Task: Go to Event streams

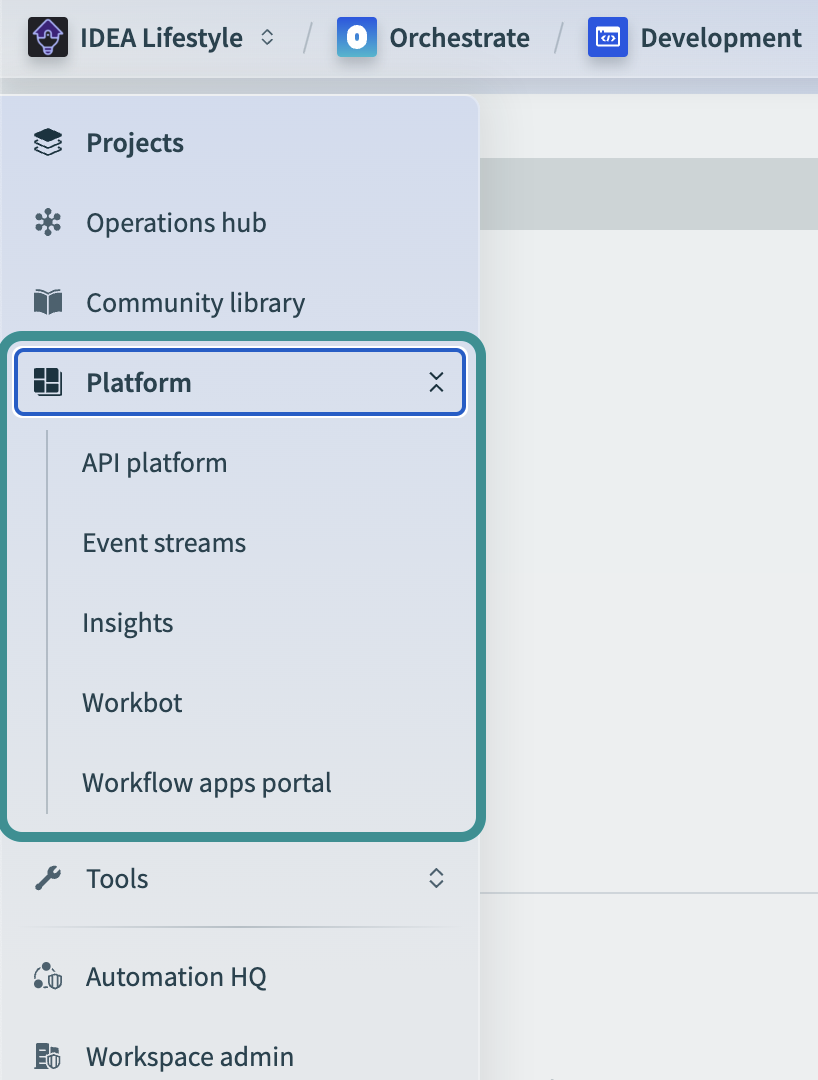Action: (x=163, y=542)
